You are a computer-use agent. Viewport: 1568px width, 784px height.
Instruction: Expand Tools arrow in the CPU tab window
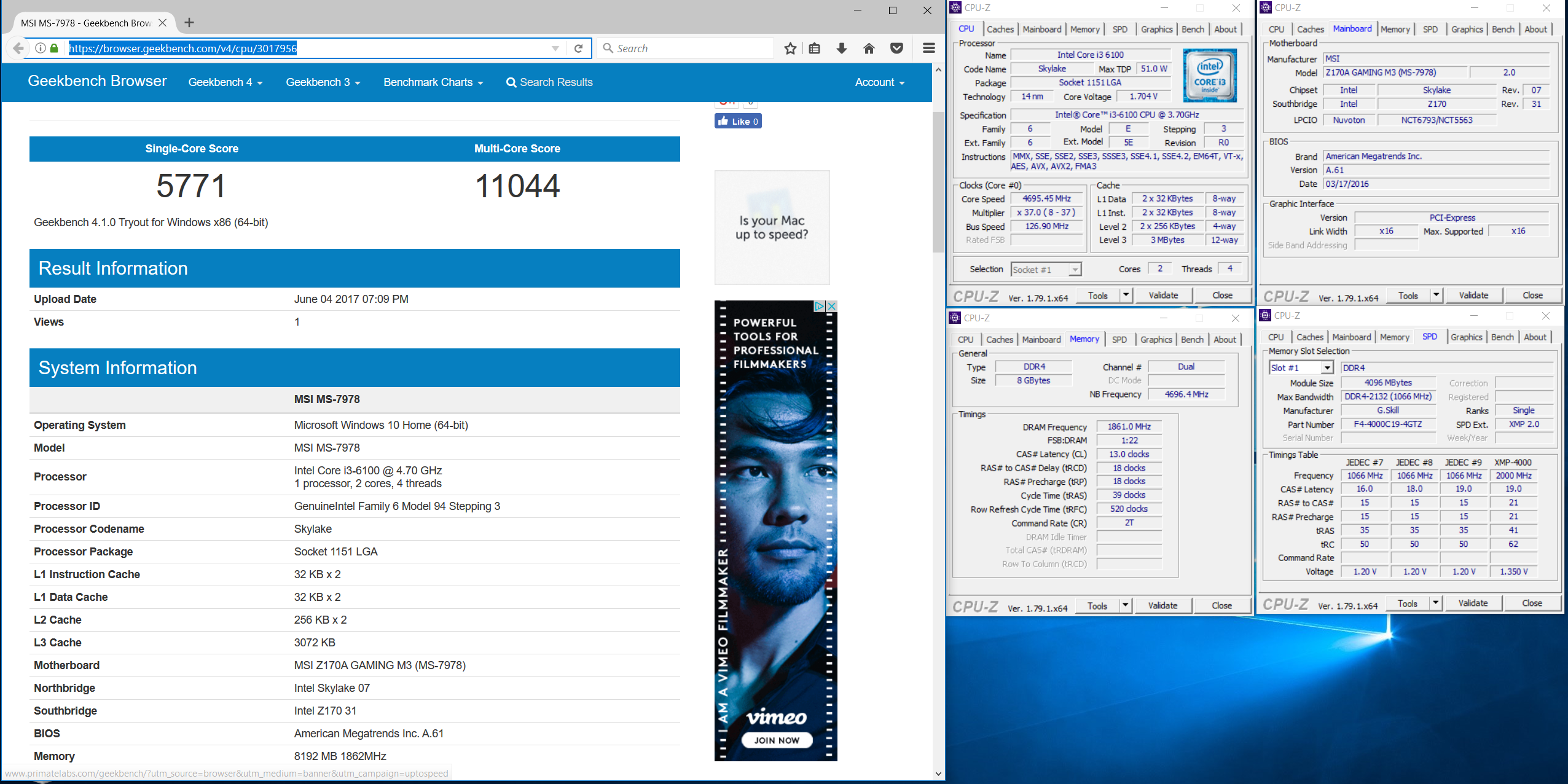coord(1126,295)
